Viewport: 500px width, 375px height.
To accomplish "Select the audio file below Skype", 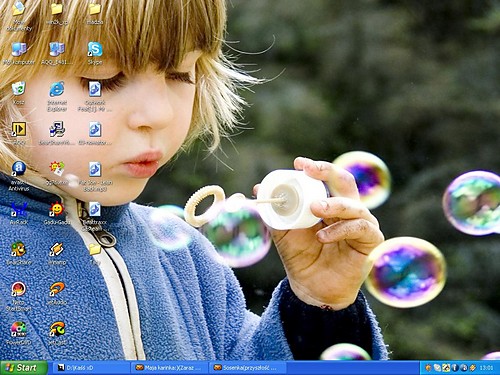I will click(95, 89).
